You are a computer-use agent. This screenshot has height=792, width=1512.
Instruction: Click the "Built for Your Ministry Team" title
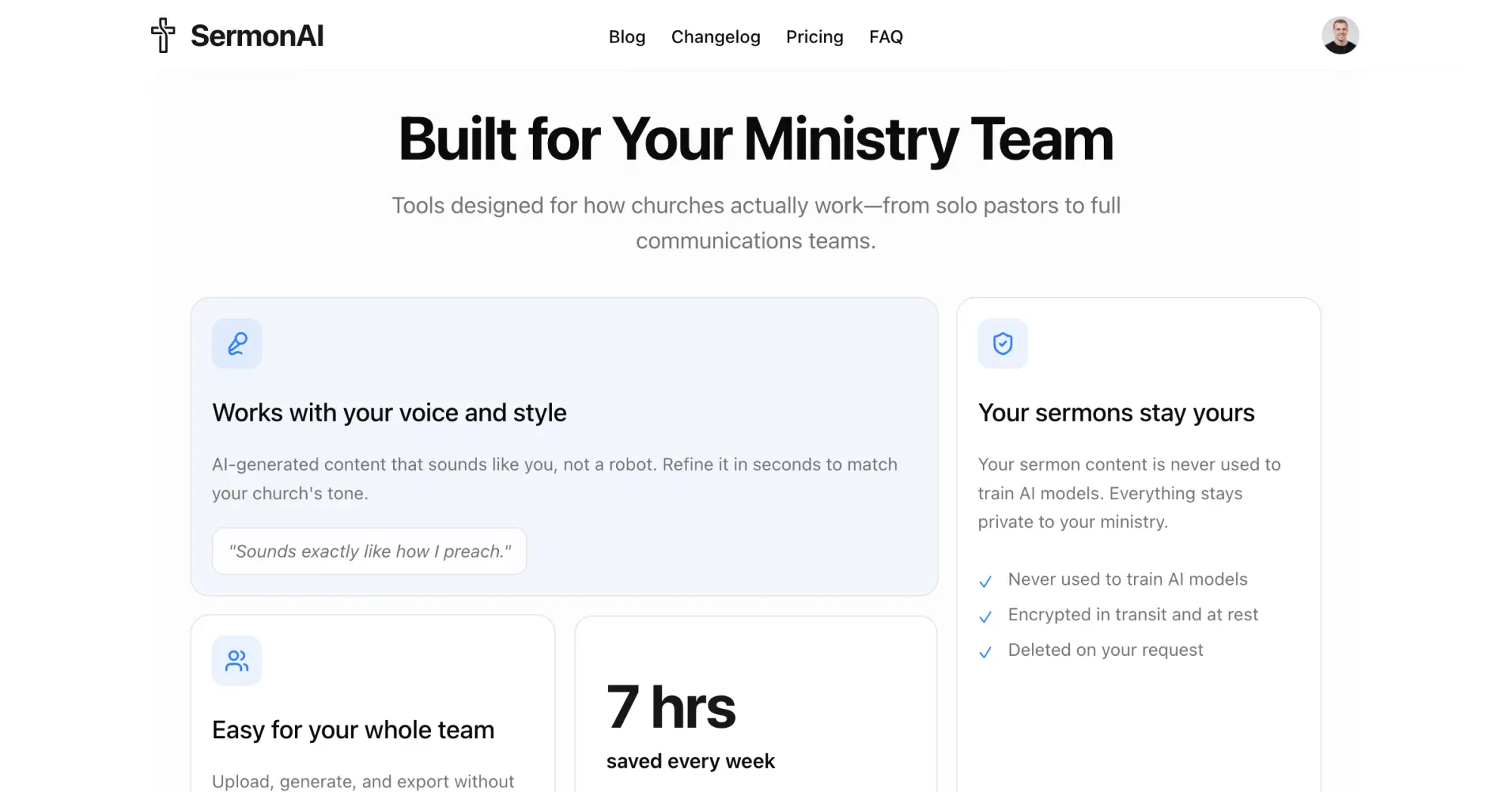click(x=756, y=139)
